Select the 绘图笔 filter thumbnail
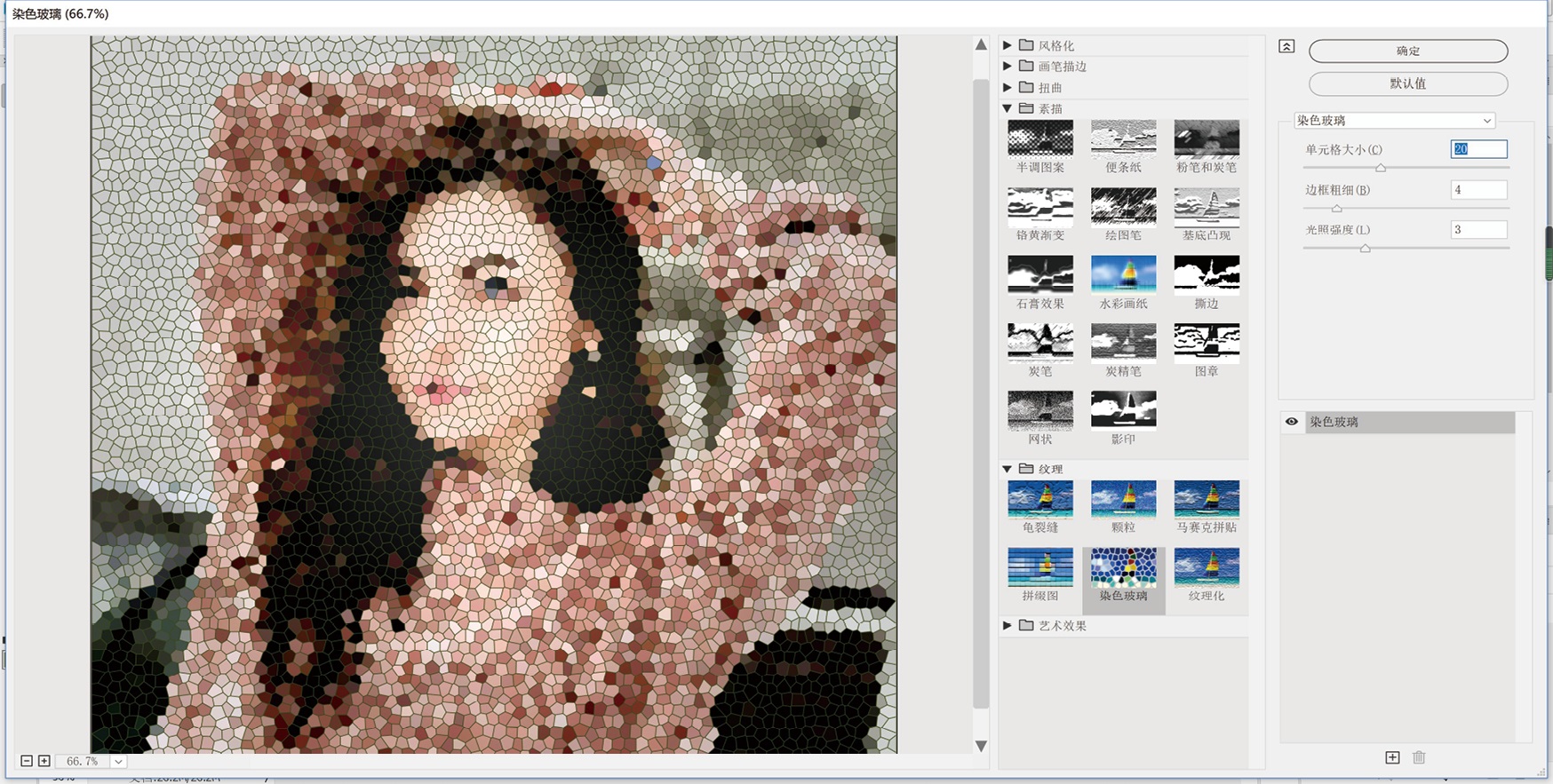1553x784 pixels. [1123, 206]
